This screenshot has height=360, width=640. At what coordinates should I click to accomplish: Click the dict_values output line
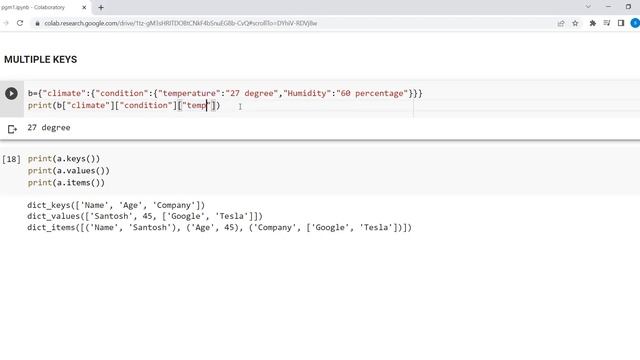point(145,216)
